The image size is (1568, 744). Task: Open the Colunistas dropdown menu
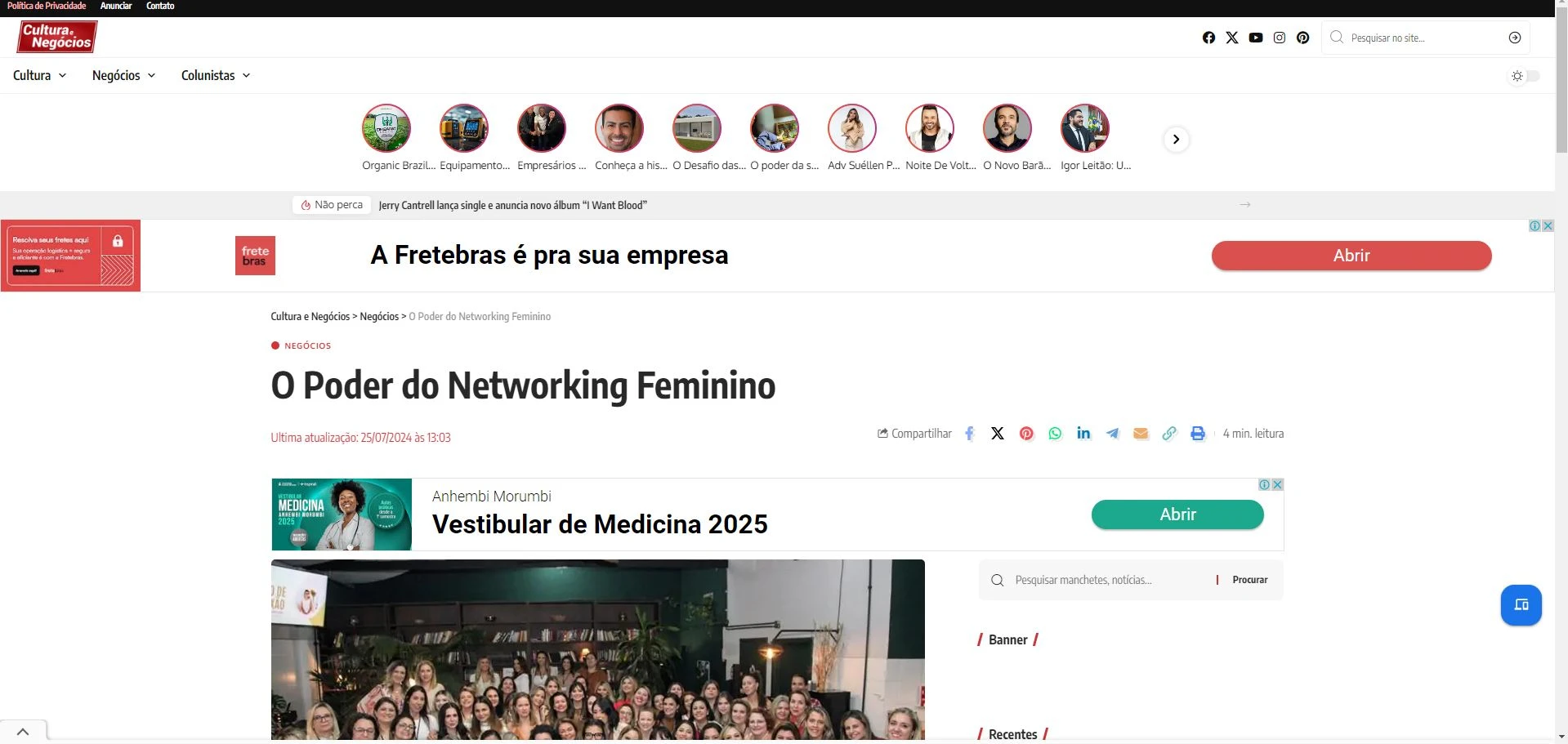coord(216,75)
